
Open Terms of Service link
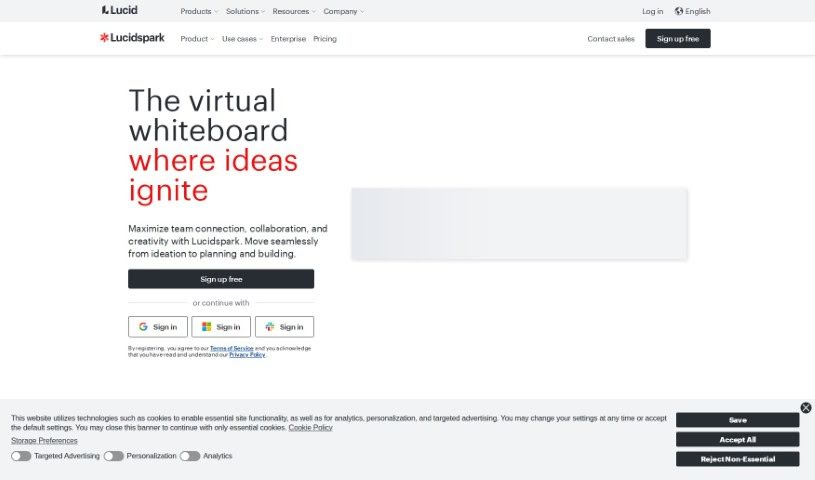[231, 348]
